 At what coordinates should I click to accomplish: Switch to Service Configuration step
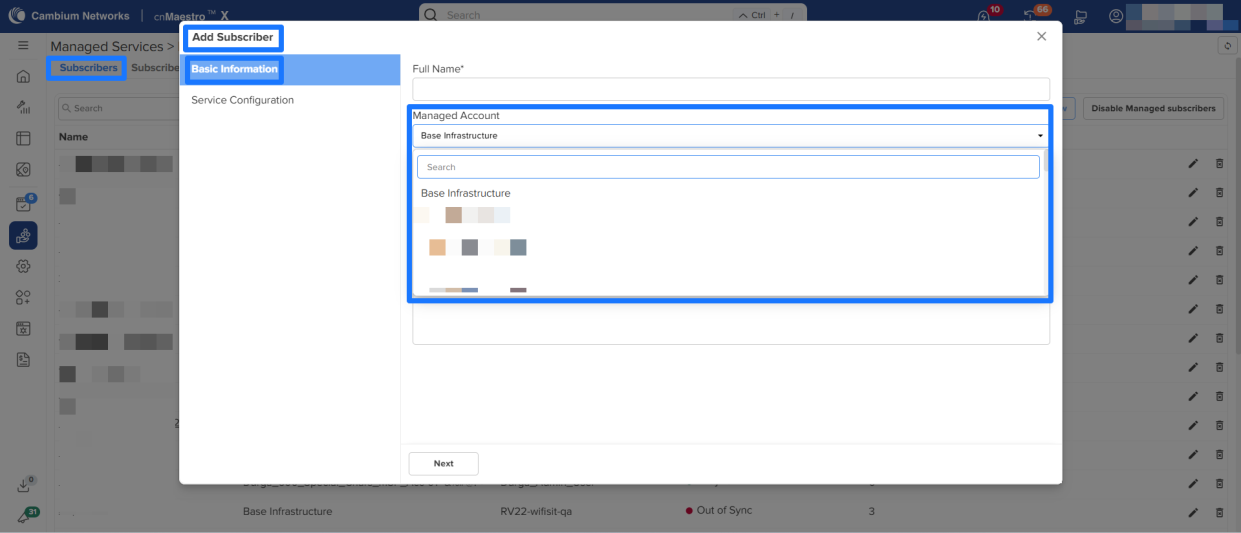(243, 100)
